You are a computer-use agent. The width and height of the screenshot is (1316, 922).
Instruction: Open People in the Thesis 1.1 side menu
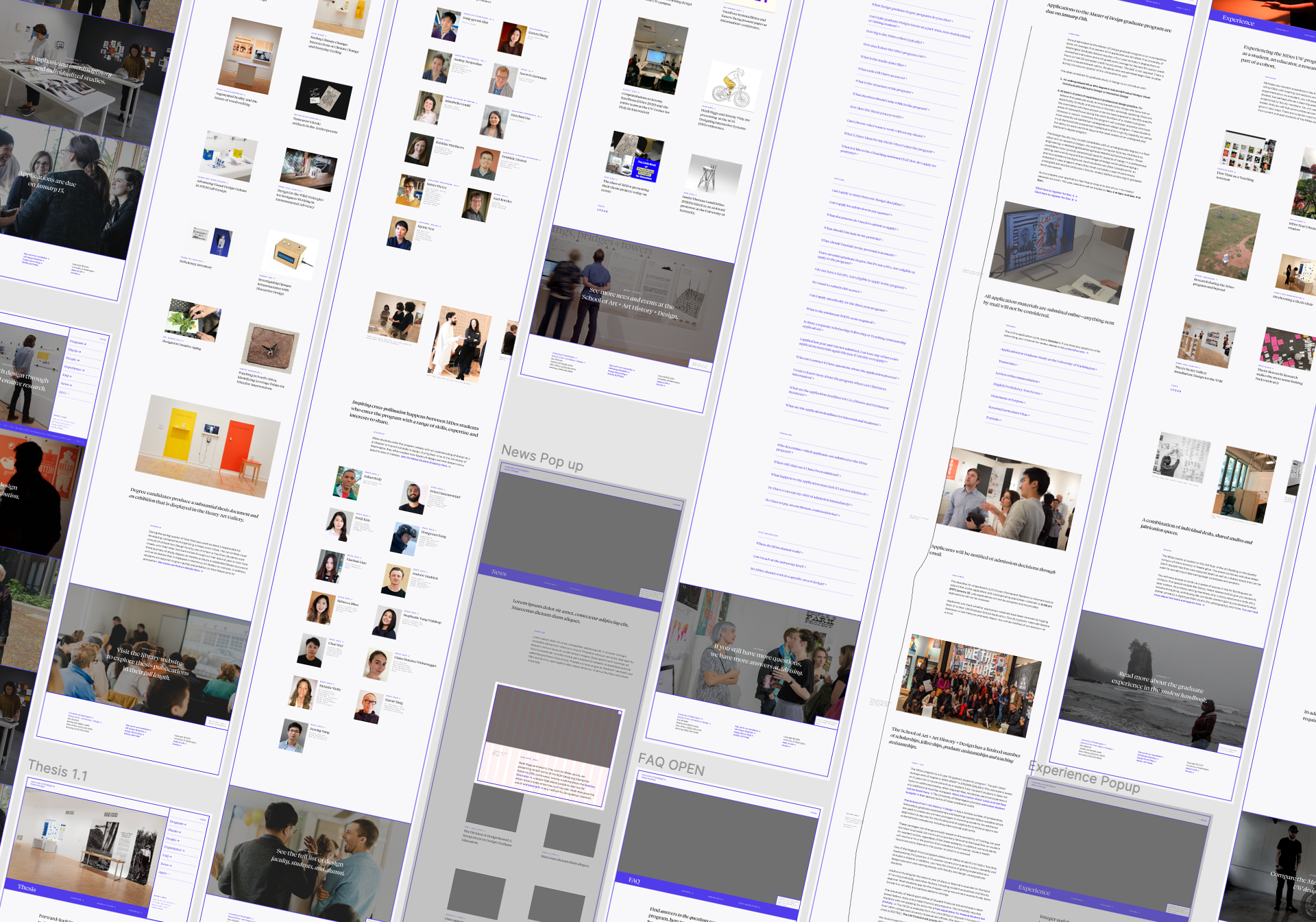[172, 839]
